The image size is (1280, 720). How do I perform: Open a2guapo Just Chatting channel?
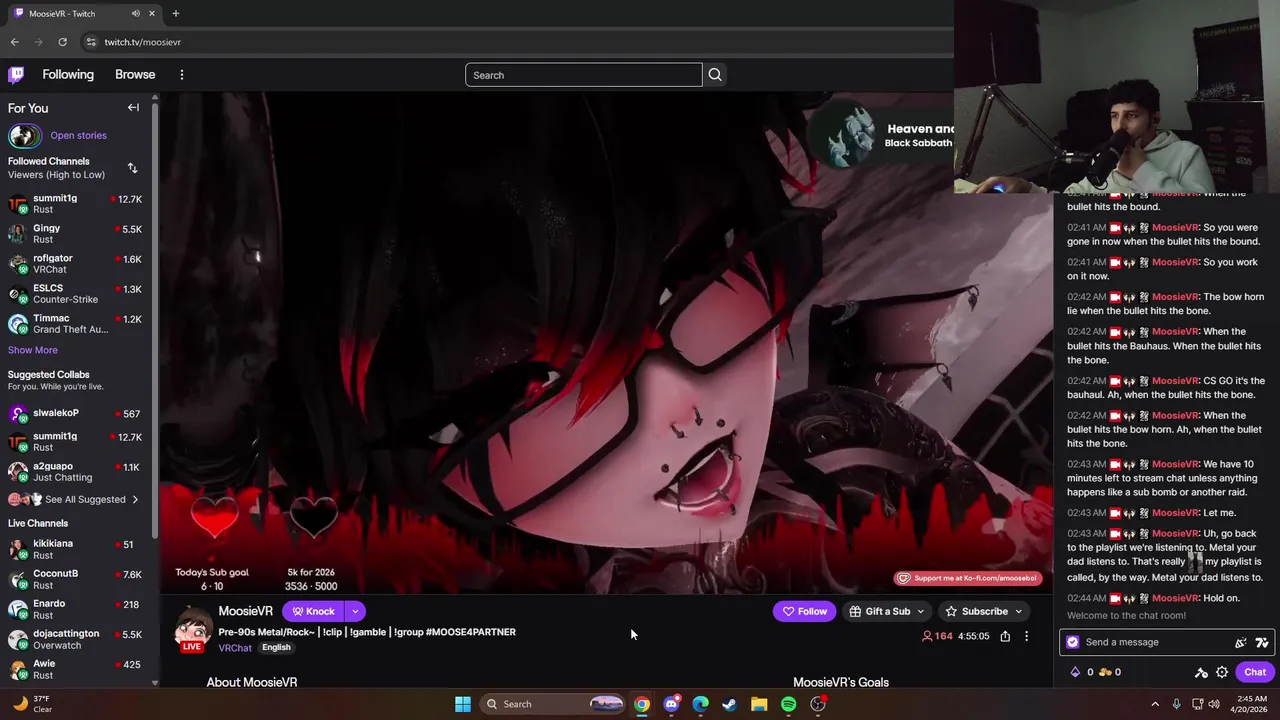coord(76,472)
